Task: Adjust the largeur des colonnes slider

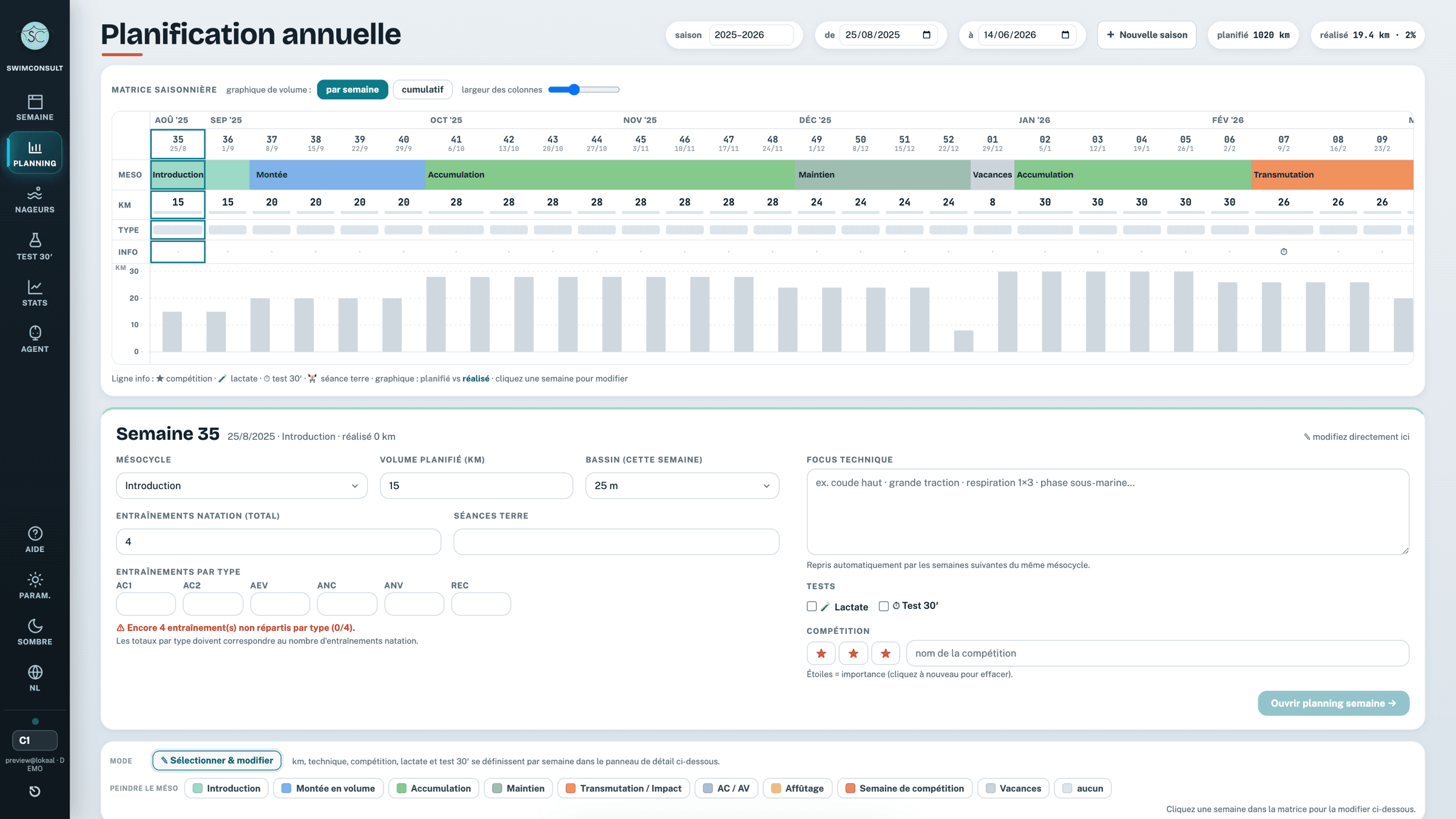Action: click(584, 90)
